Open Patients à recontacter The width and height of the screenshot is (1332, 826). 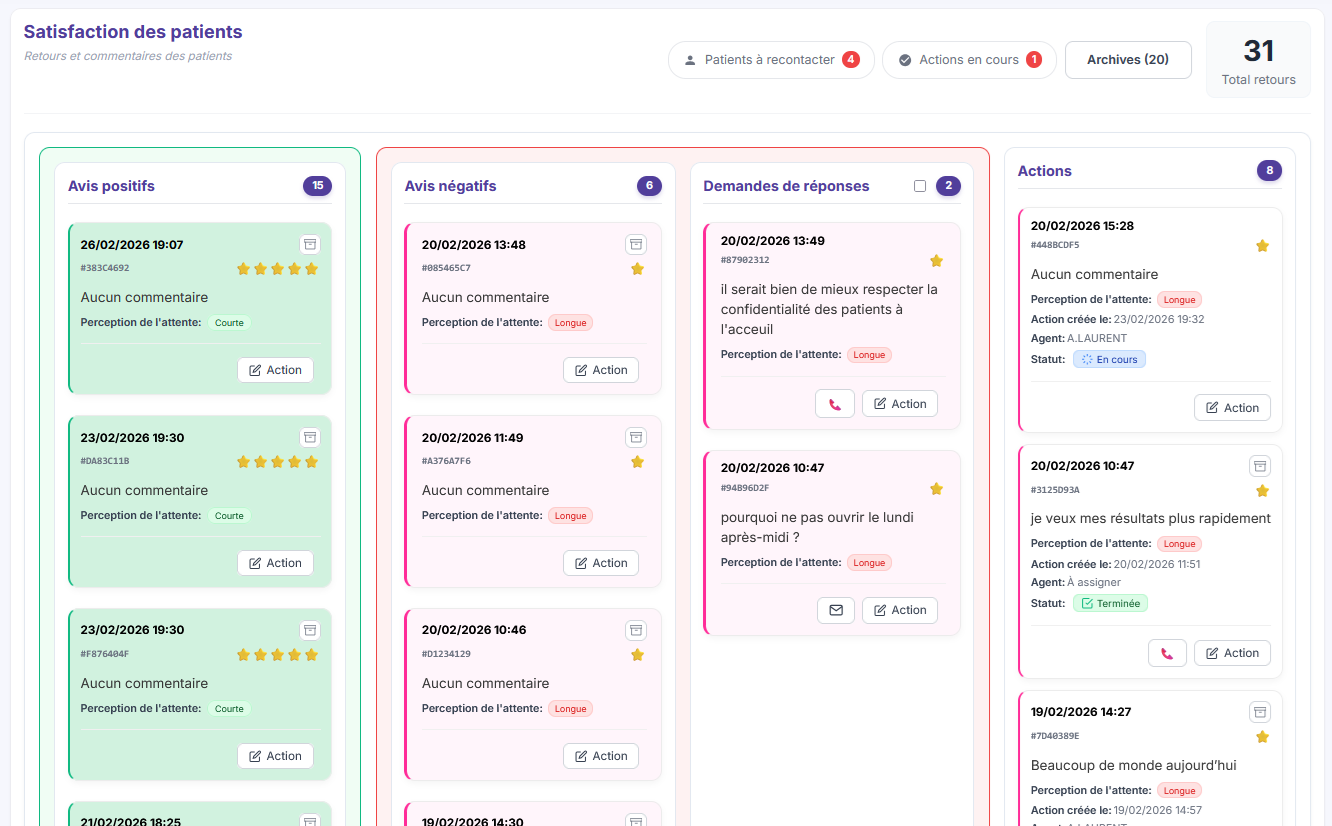(770, 59)
